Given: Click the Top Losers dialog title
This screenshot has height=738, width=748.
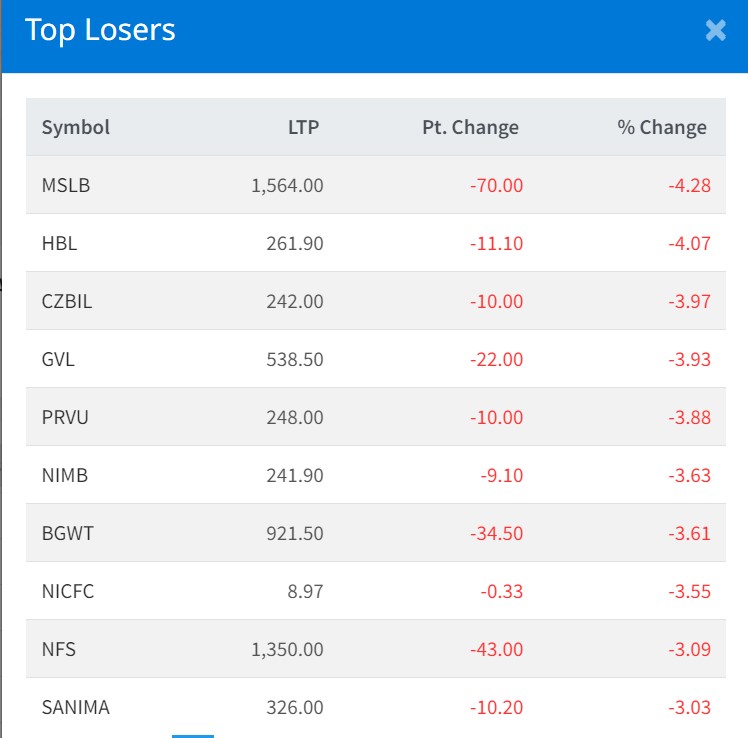Looking at the screenshot, I should click(100, 30).
